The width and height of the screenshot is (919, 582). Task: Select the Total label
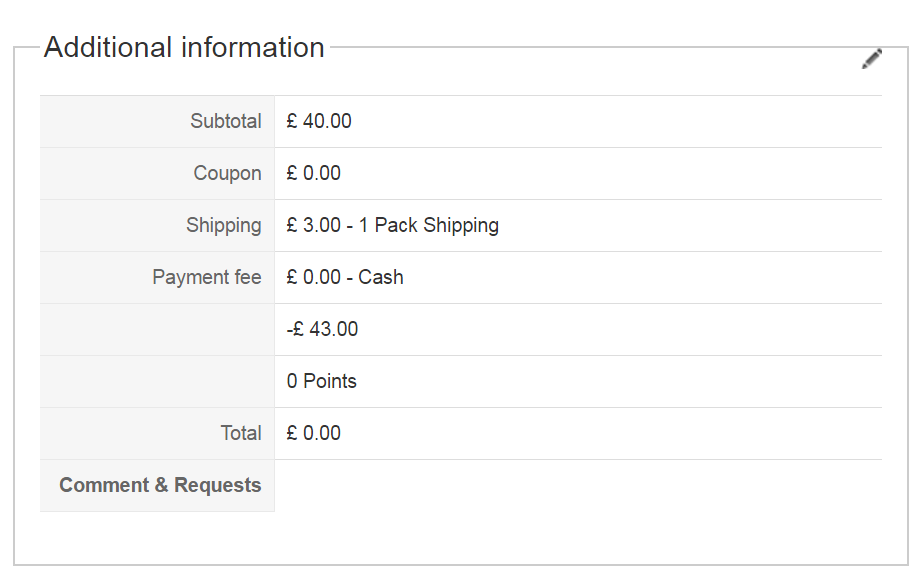tap(241, 434)
